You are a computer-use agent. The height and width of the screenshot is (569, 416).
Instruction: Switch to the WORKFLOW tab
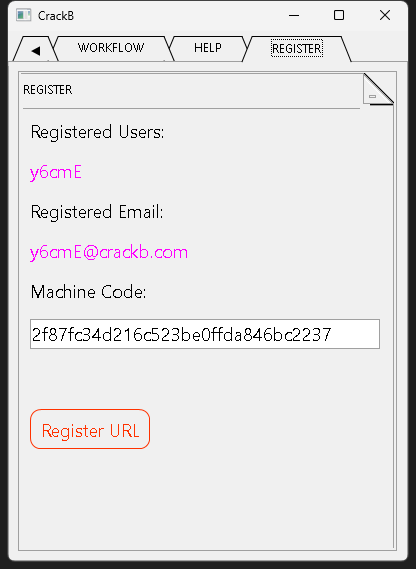point(111,48)
